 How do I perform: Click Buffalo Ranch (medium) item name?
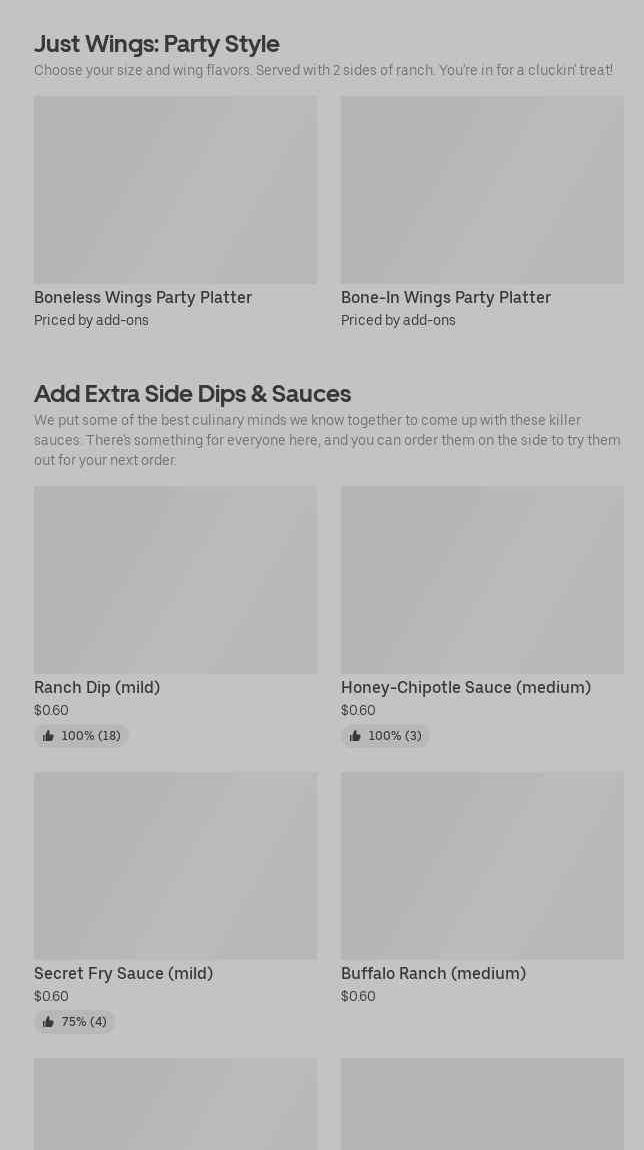433,973
